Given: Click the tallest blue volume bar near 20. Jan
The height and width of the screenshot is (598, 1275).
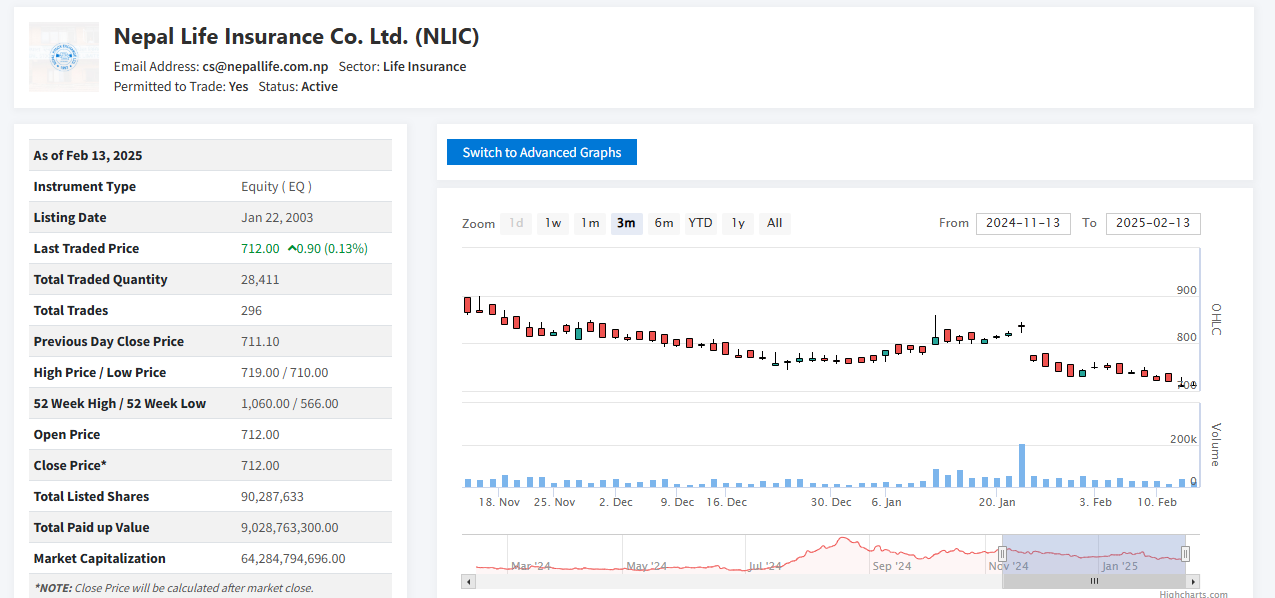Looking at the screenshot, I should pos(1022,465).
